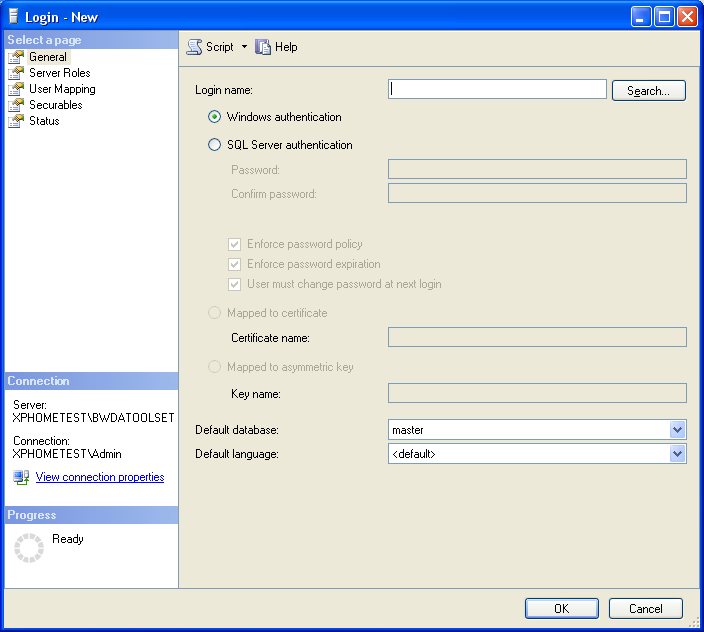Select Windows authentication radio button
704x632 pixels.
(214, 117)
